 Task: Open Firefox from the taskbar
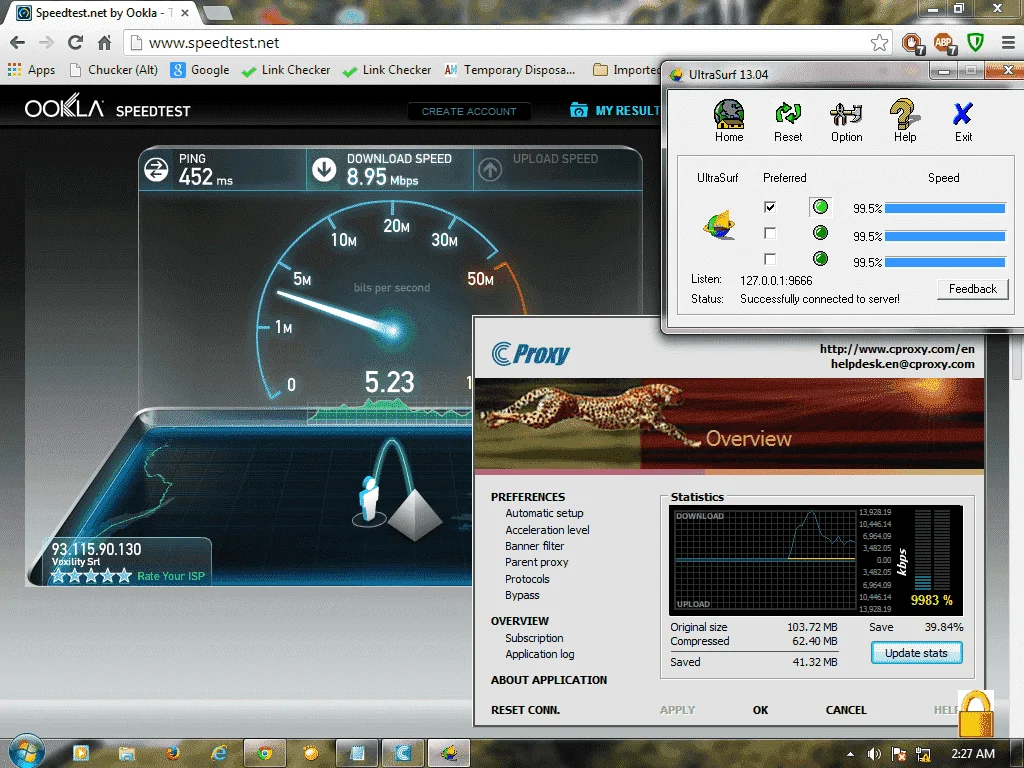point(172,753)
